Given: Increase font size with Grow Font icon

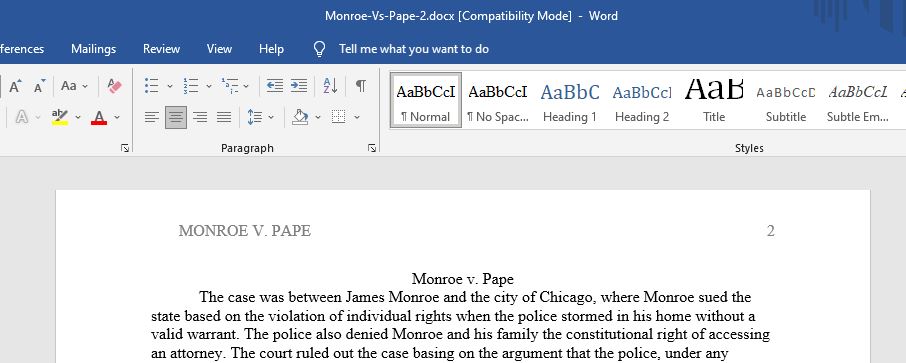Looking at the screenshot, I should [x=15, y=86].
